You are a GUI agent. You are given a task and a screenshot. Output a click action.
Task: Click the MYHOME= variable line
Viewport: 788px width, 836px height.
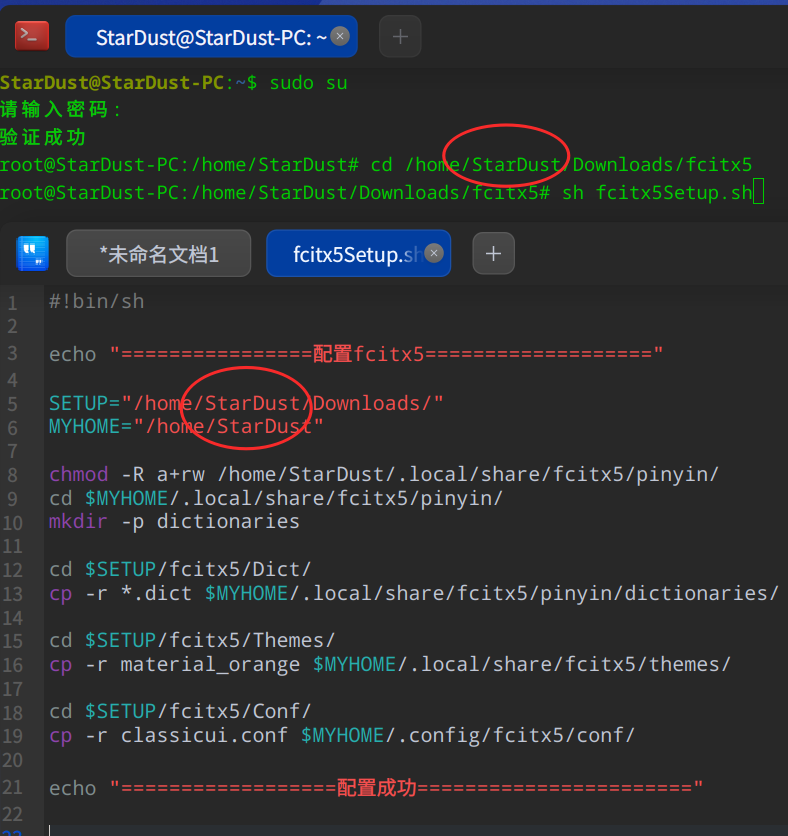[186, 427]
